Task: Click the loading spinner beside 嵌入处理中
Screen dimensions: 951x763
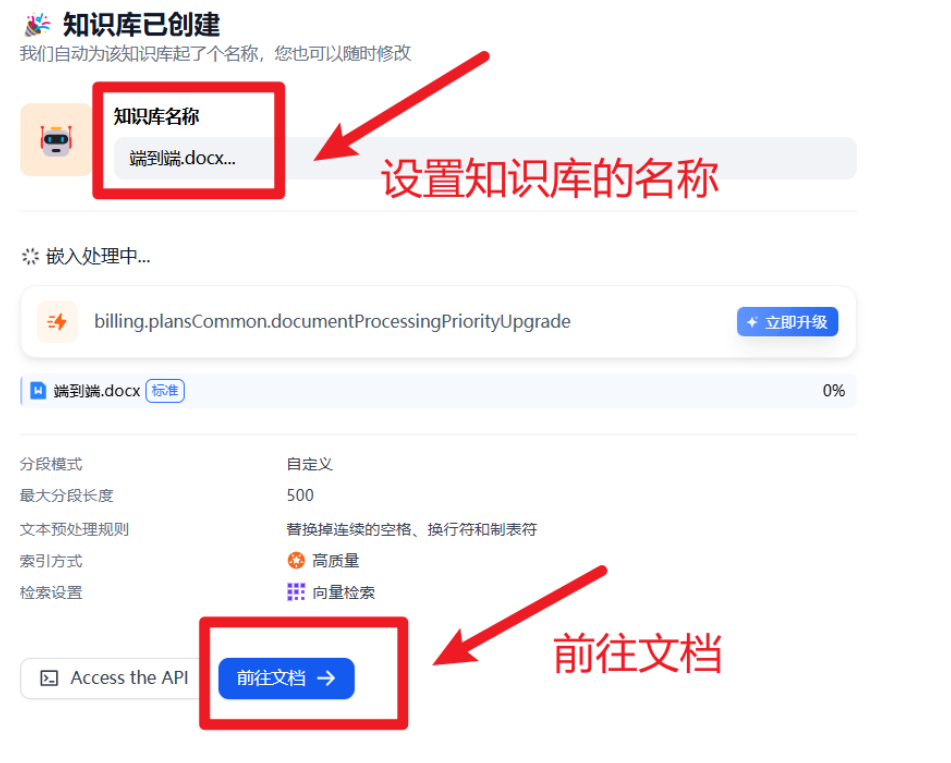Action: [x=30, y=257]
